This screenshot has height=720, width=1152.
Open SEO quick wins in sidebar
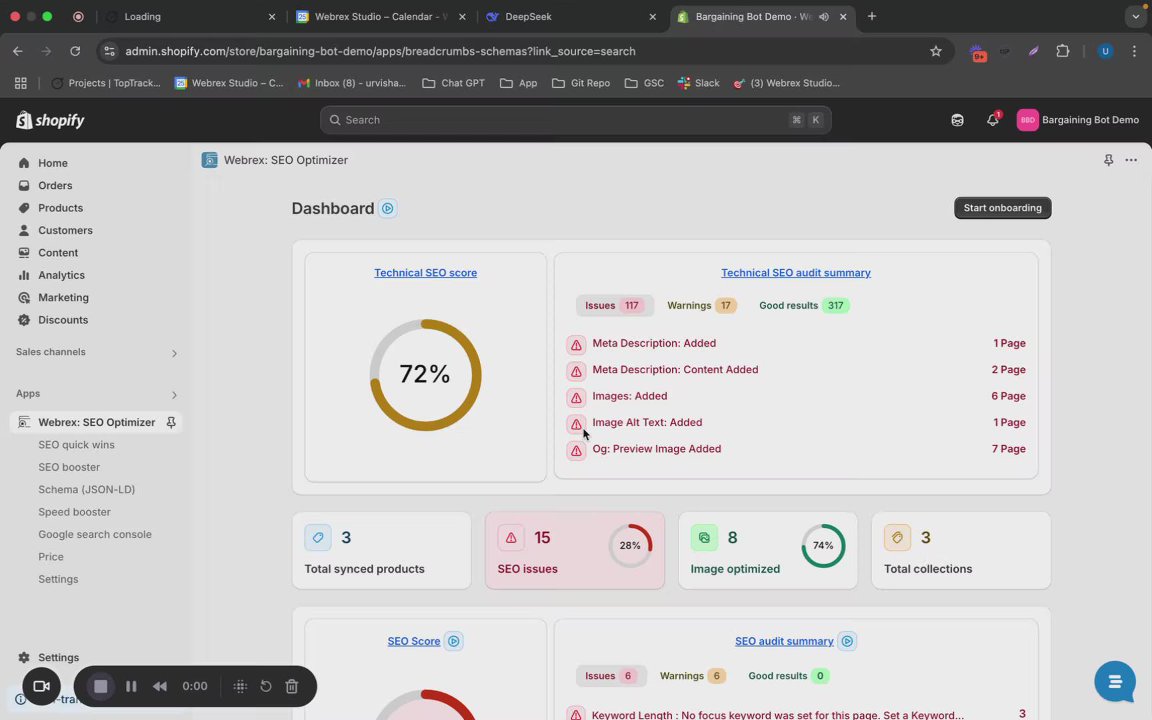pos(76,444)
